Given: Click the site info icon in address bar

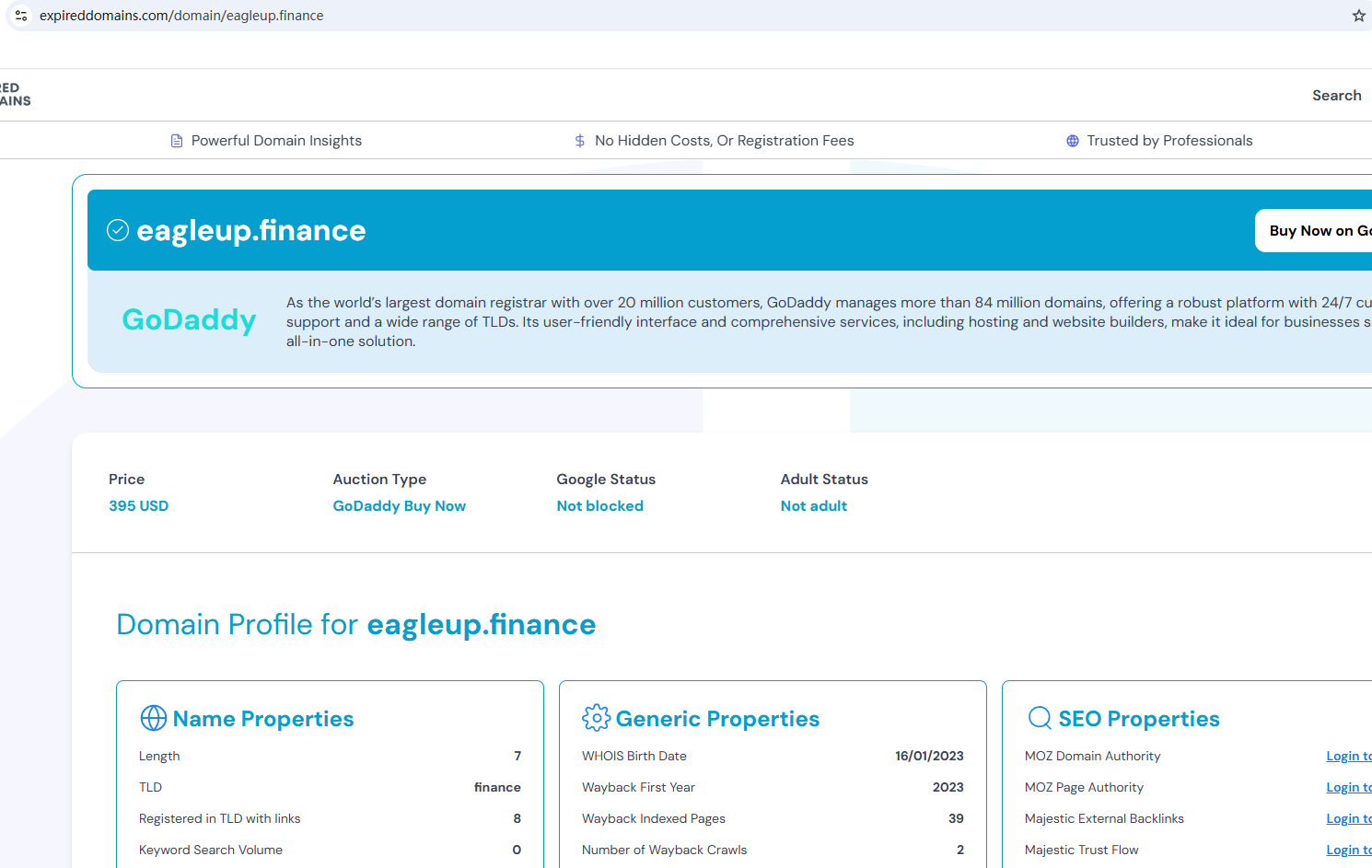Looking at the screenshot, I should [x=21, y=16].
